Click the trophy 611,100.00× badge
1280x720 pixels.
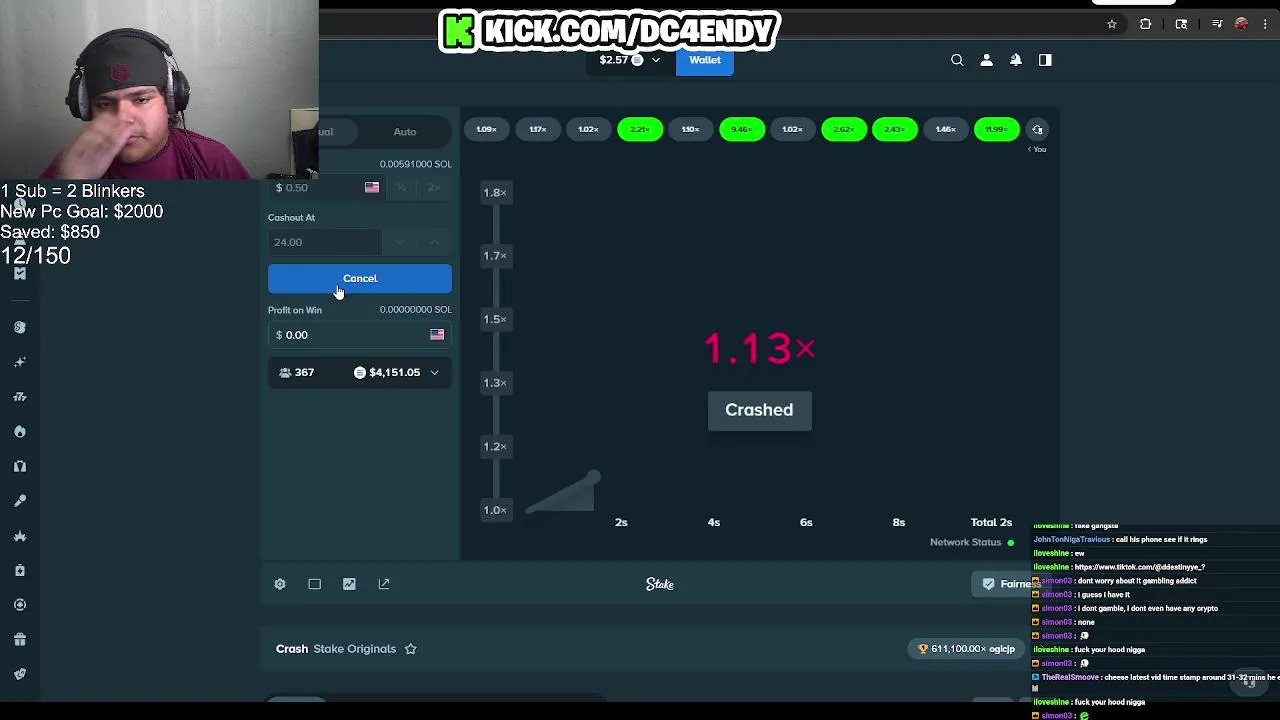click(966, 649)
